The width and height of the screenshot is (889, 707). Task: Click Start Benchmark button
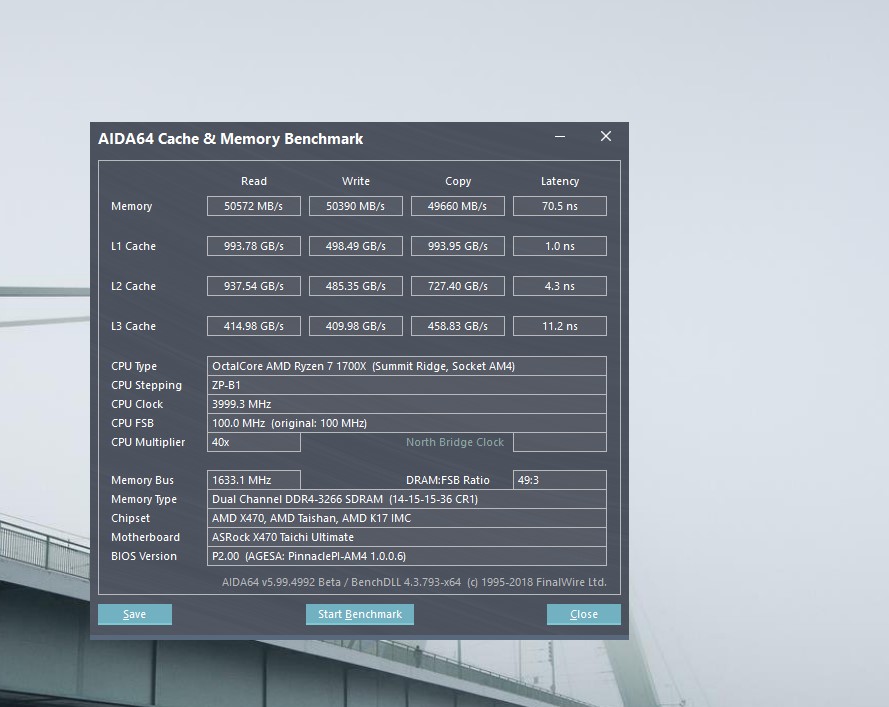click(x=359, y=614)
